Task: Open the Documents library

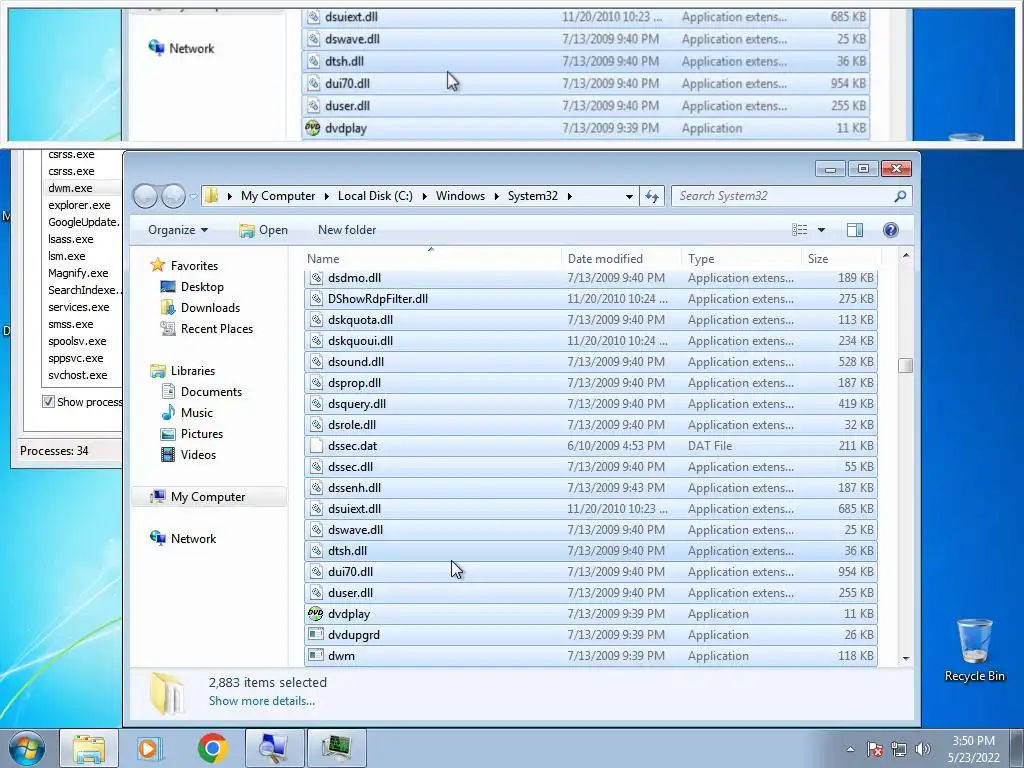Action: pos(211,392)
